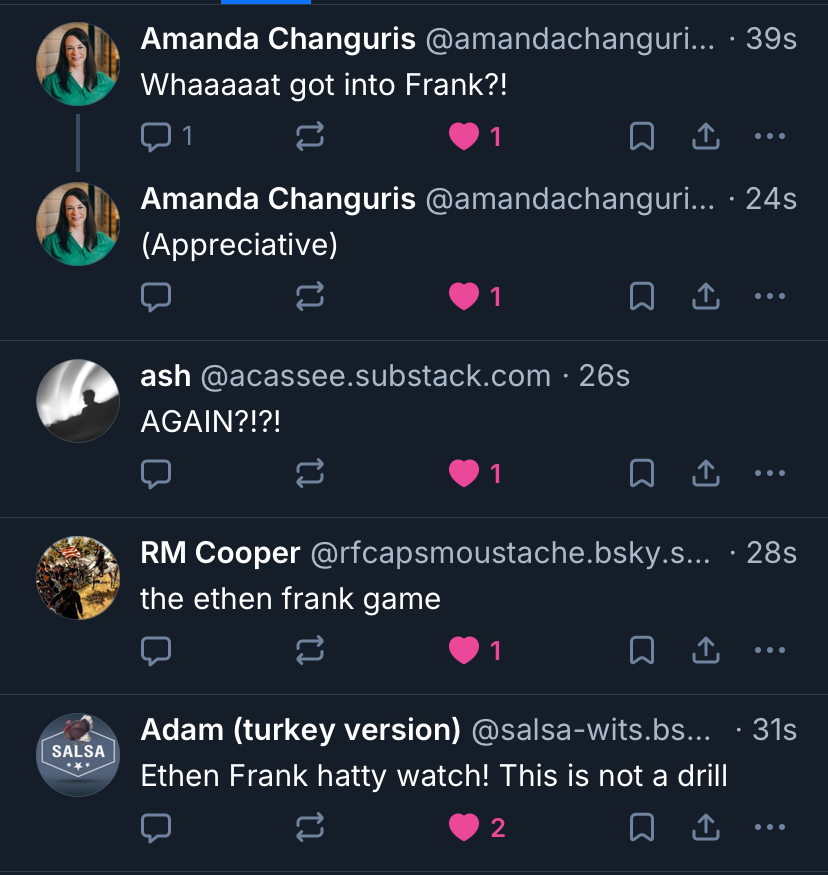Reply to RM Cooper's post

coord(157,651)
